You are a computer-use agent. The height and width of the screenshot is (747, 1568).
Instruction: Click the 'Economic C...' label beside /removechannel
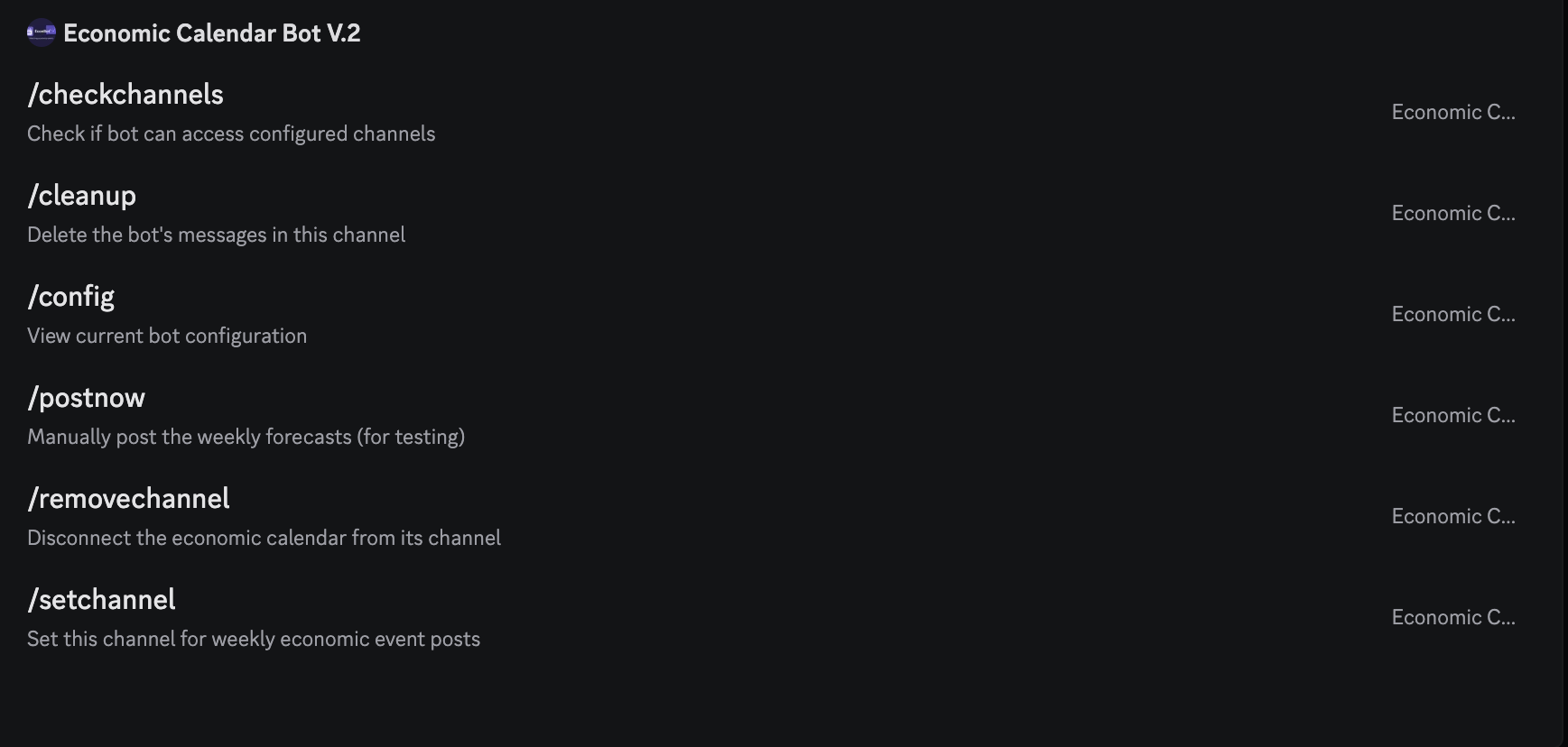point(1452,517)
